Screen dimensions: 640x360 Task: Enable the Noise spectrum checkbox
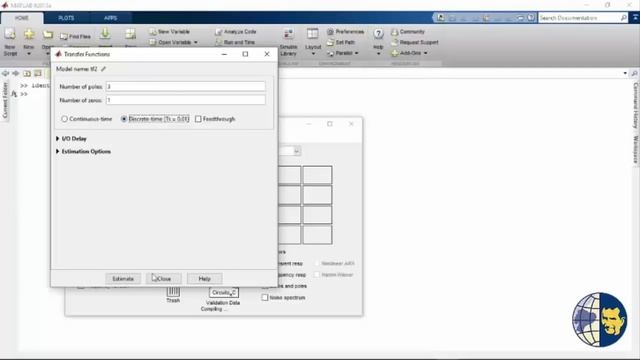point(265,298)
